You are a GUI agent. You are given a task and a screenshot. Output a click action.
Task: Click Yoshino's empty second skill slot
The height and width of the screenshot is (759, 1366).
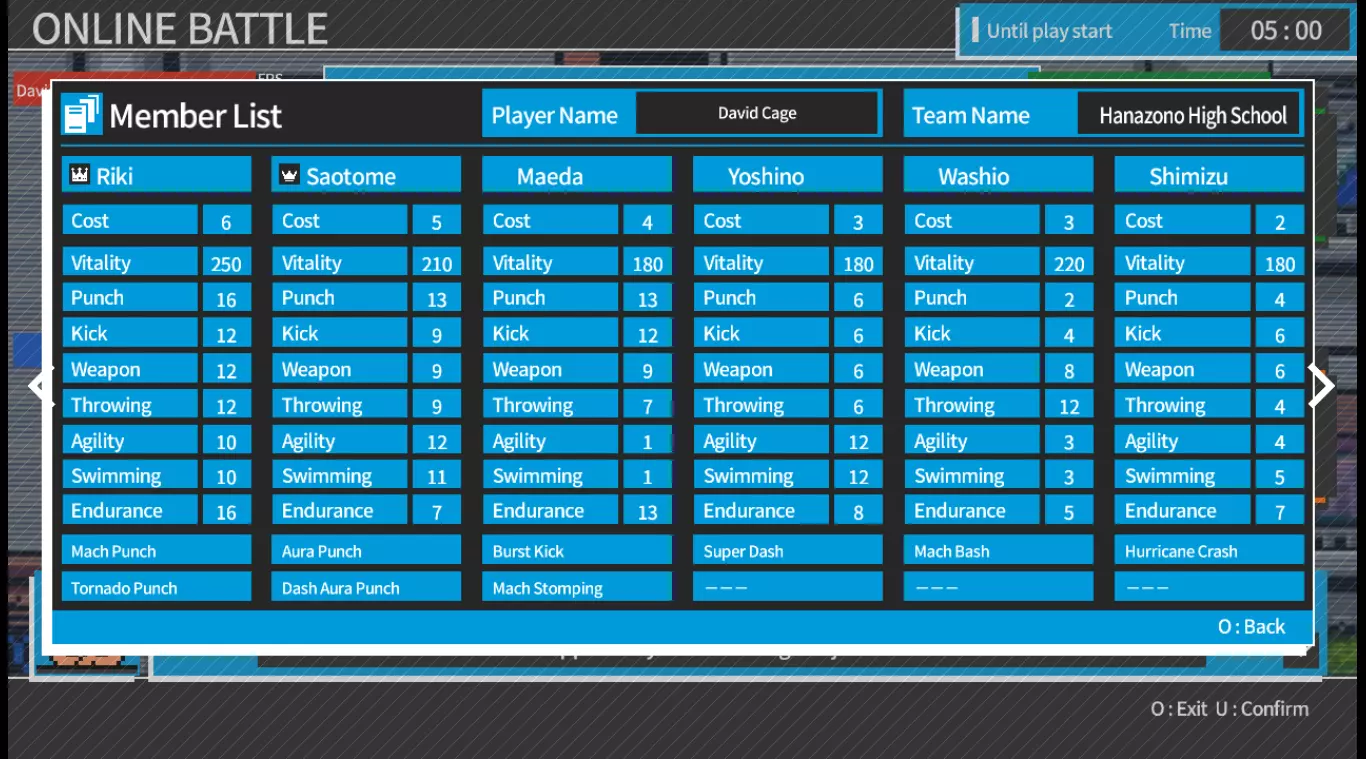tap(788, 587)
